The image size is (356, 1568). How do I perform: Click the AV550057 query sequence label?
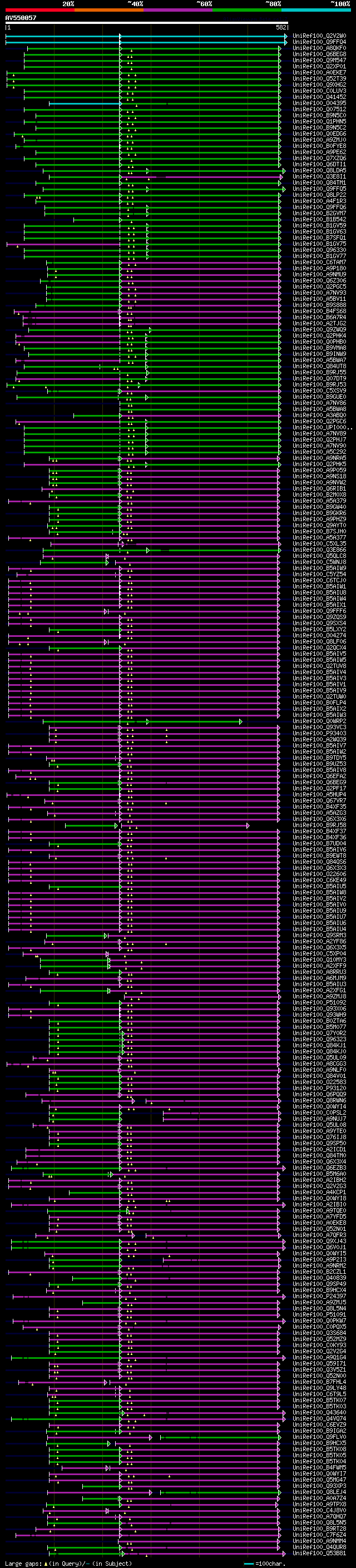click(21, 18)
